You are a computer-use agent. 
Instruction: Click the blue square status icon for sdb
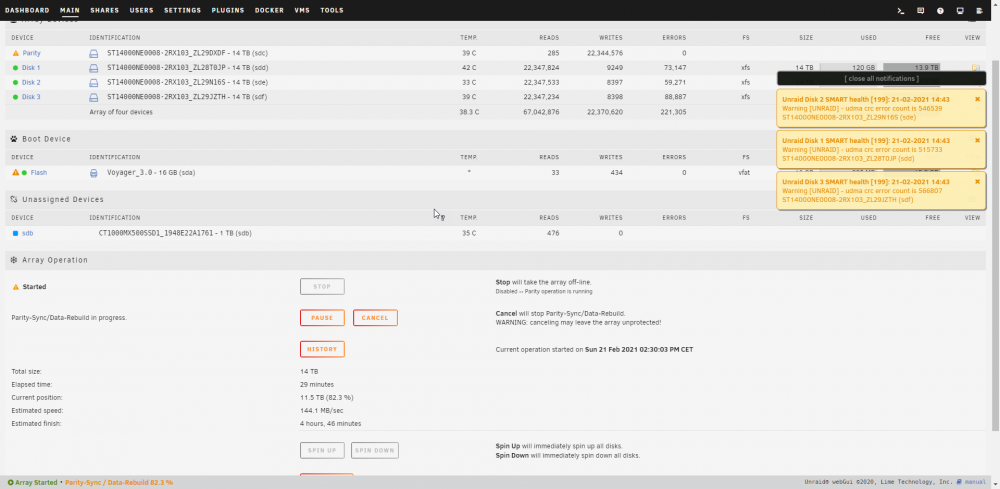15,233
